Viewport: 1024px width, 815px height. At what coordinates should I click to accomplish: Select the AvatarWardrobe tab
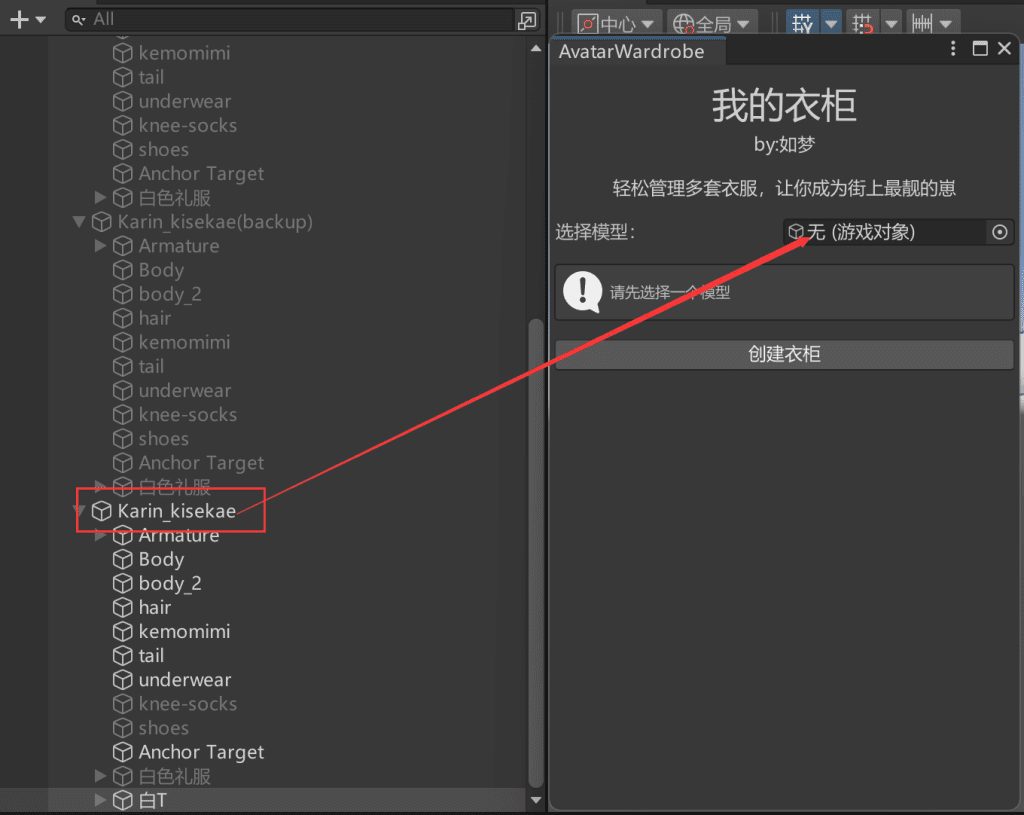click(631, 52)
